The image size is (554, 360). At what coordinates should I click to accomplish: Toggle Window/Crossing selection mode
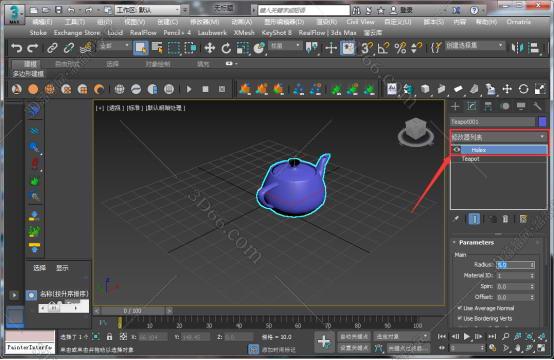coord(190,48)
